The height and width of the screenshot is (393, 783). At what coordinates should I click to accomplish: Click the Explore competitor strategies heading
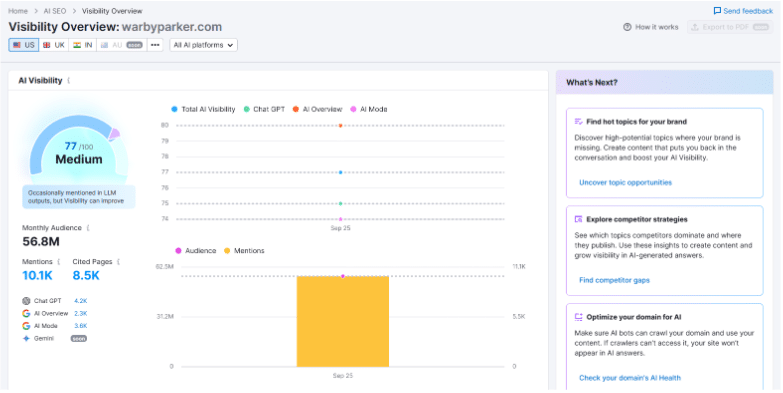click(637, 219)
